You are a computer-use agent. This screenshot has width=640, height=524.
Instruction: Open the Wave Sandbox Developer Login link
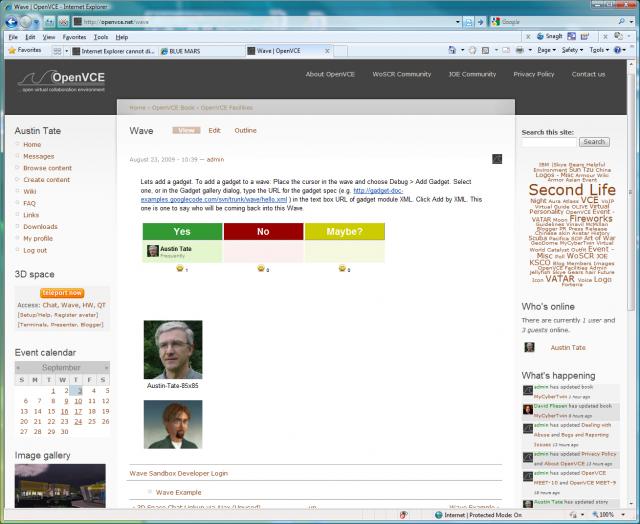[178, 473]
